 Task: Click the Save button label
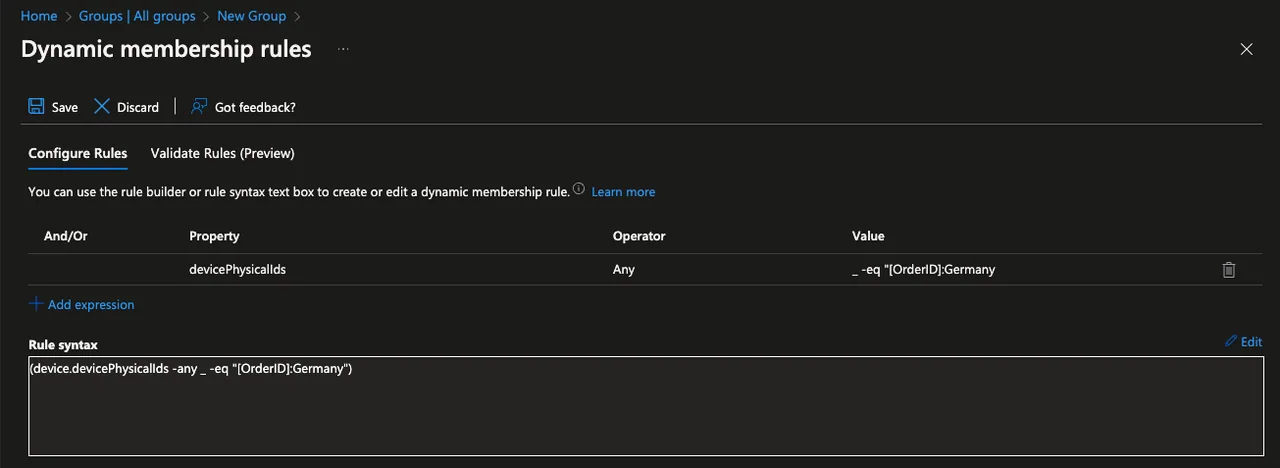[x=65, y=108]
